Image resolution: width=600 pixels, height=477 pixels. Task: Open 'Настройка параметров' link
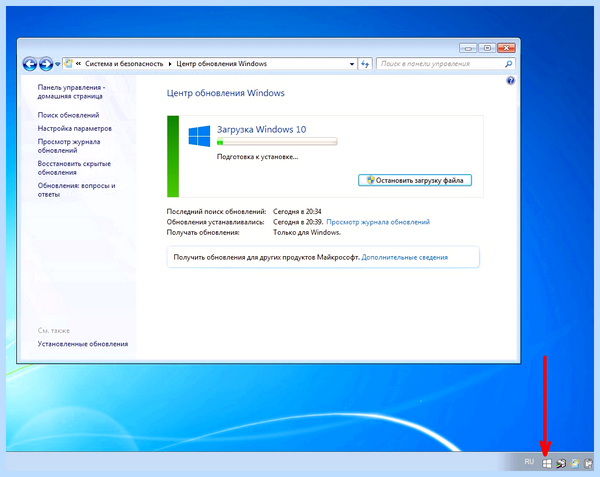coord(75,129)
